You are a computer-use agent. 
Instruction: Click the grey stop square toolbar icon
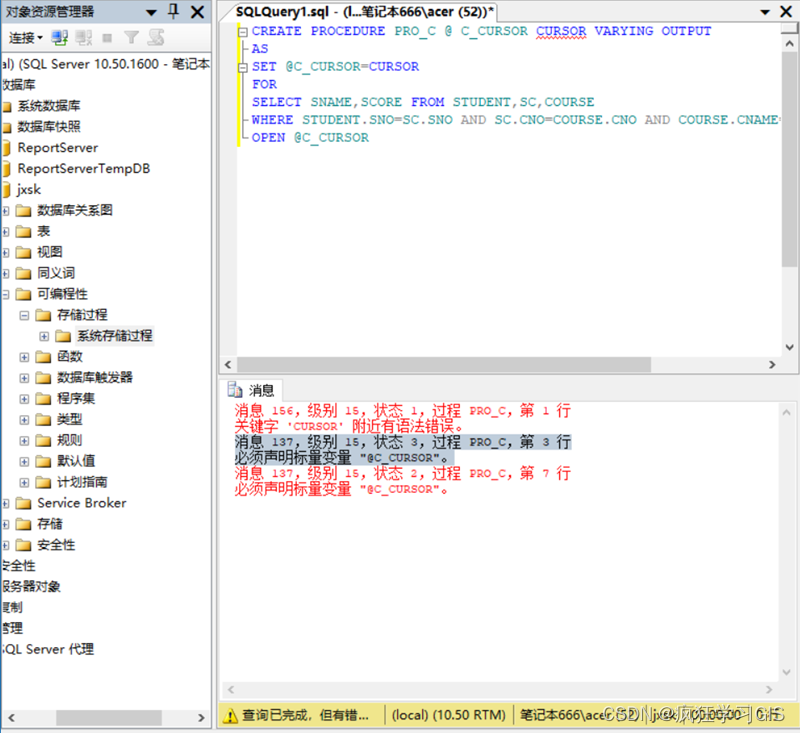pyautogui.click(x=107, y=38)
